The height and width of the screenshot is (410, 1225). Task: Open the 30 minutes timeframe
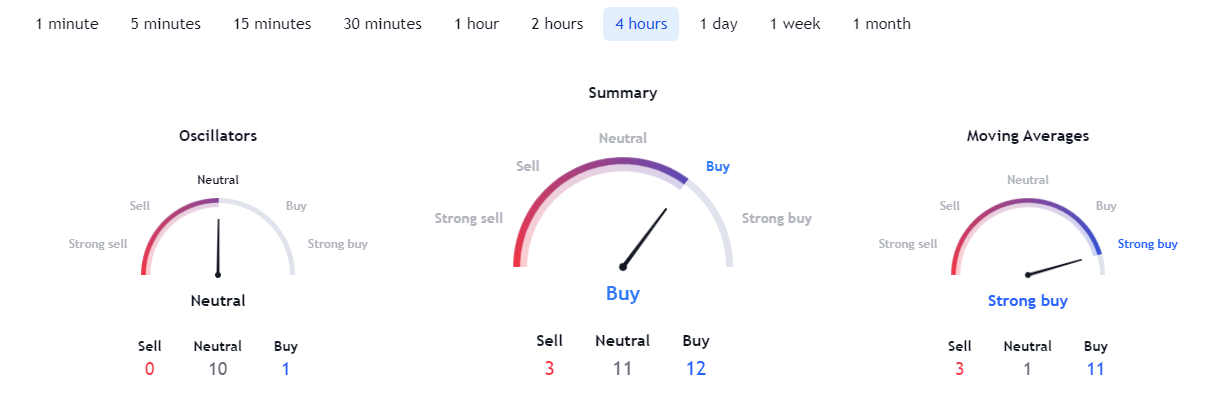pos(382,24)
